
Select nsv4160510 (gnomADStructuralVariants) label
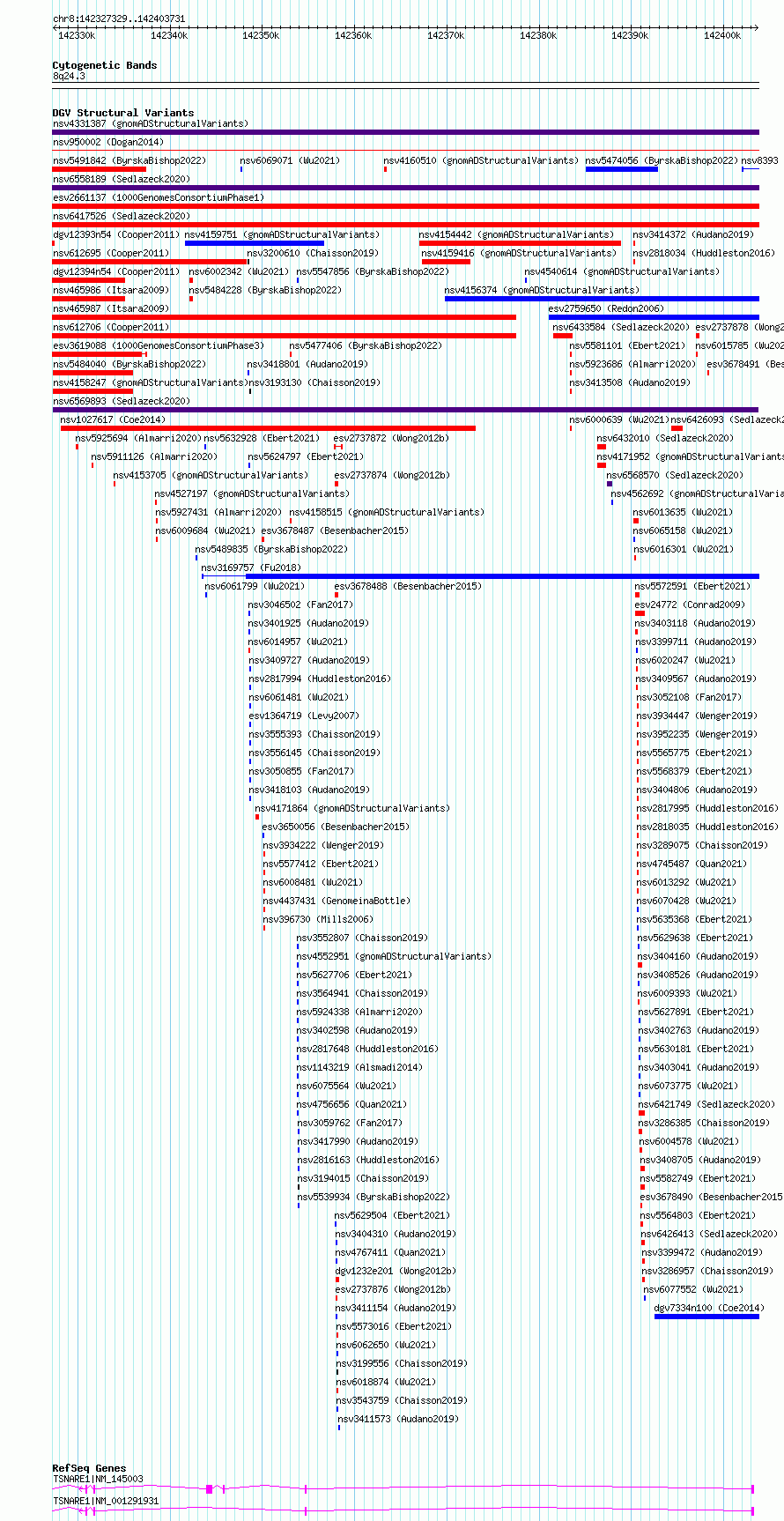pos(481,160)
